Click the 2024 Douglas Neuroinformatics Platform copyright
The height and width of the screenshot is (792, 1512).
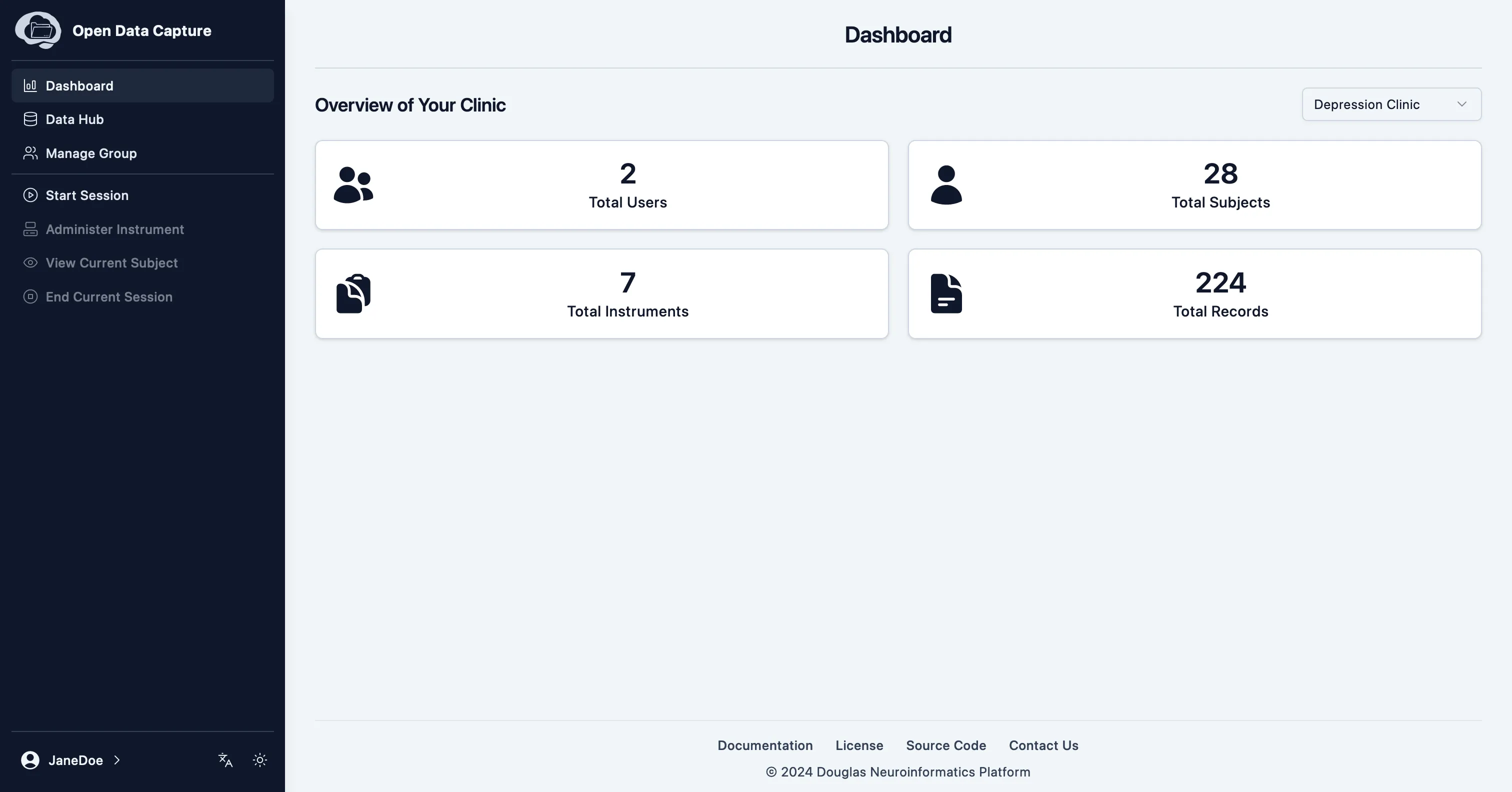(898, 772)
